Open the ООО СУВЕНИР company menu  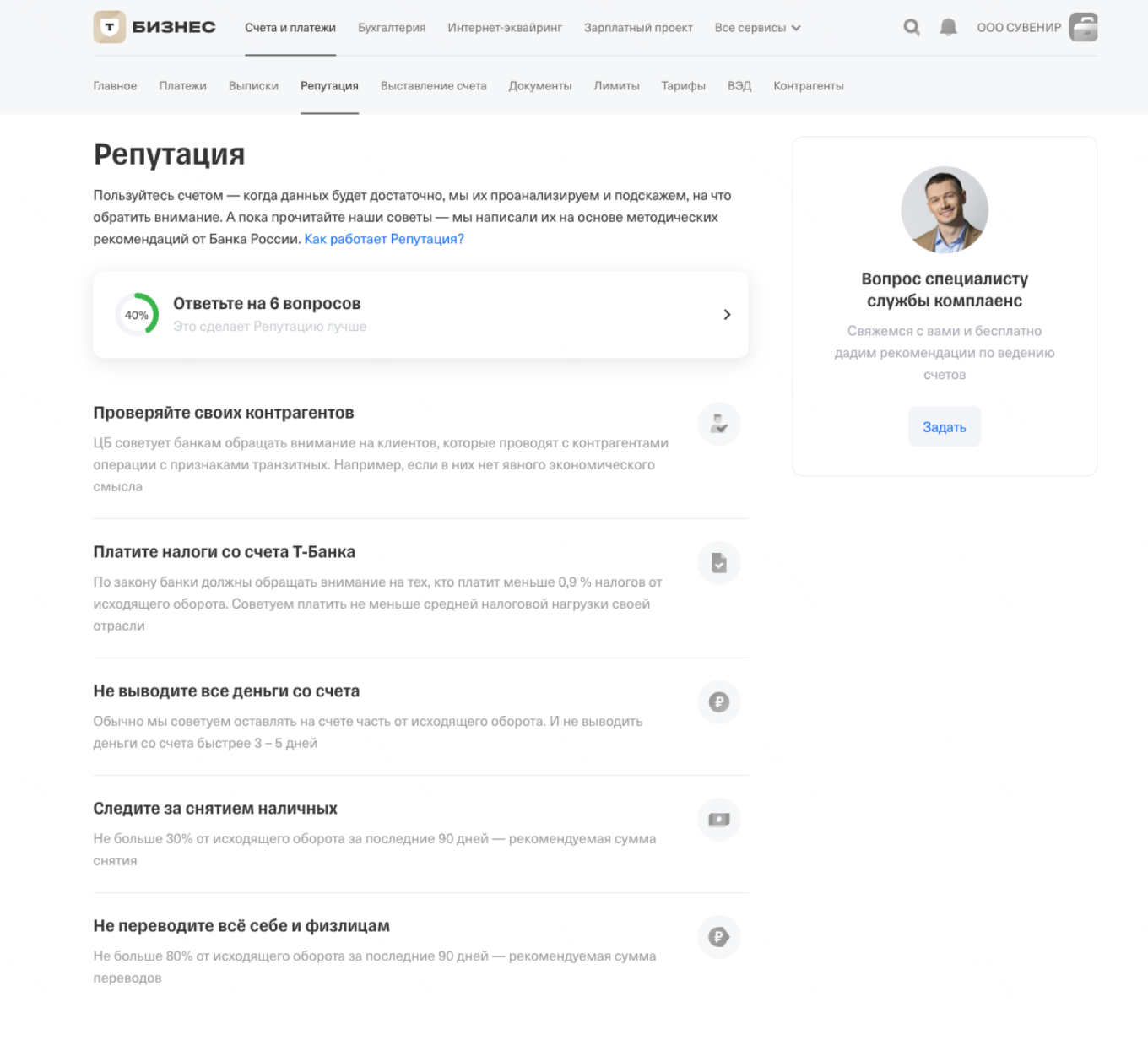[1019, 28]
